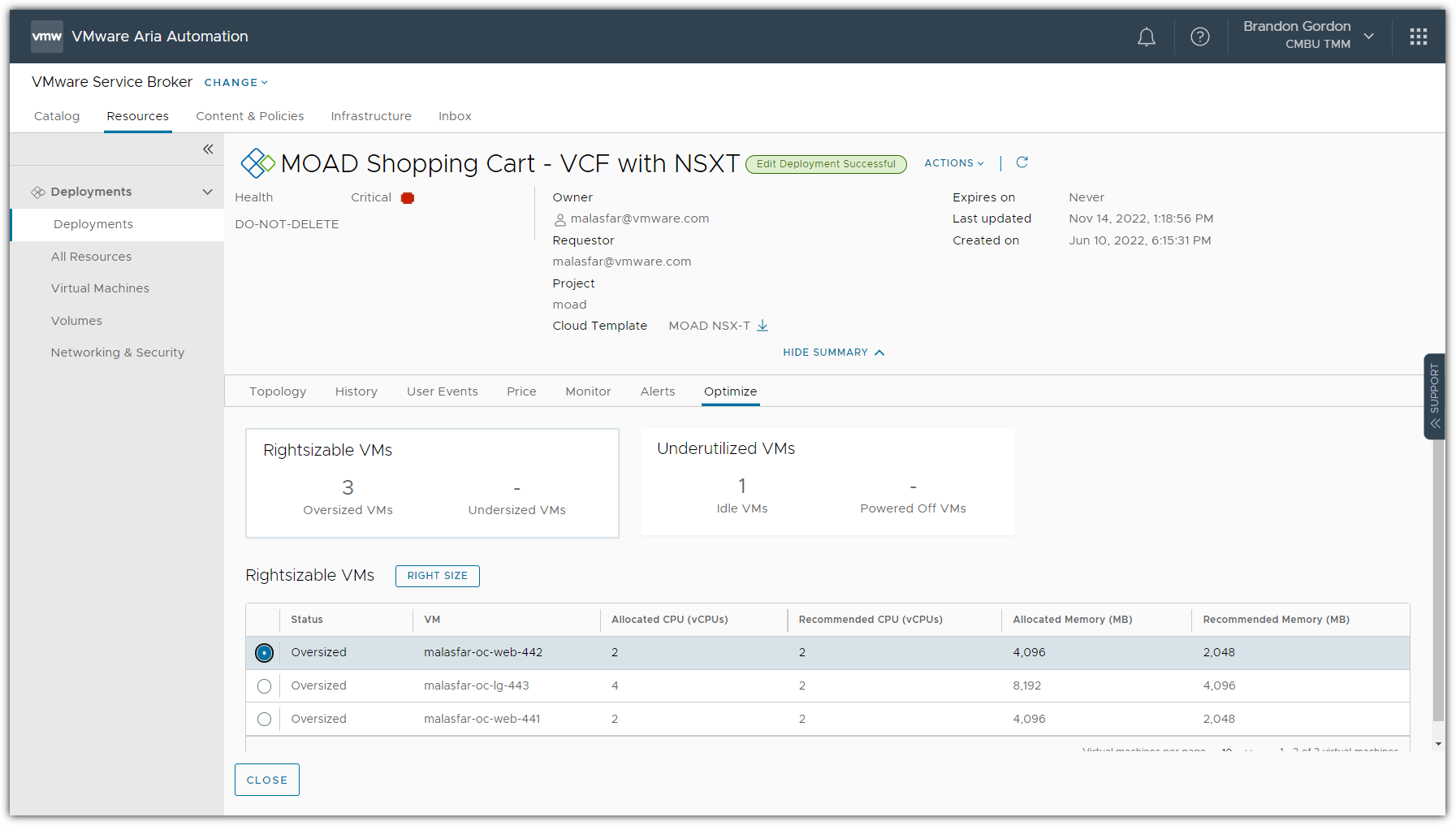Select radio button for malasfar-oc-web-442

pos(264,653)
